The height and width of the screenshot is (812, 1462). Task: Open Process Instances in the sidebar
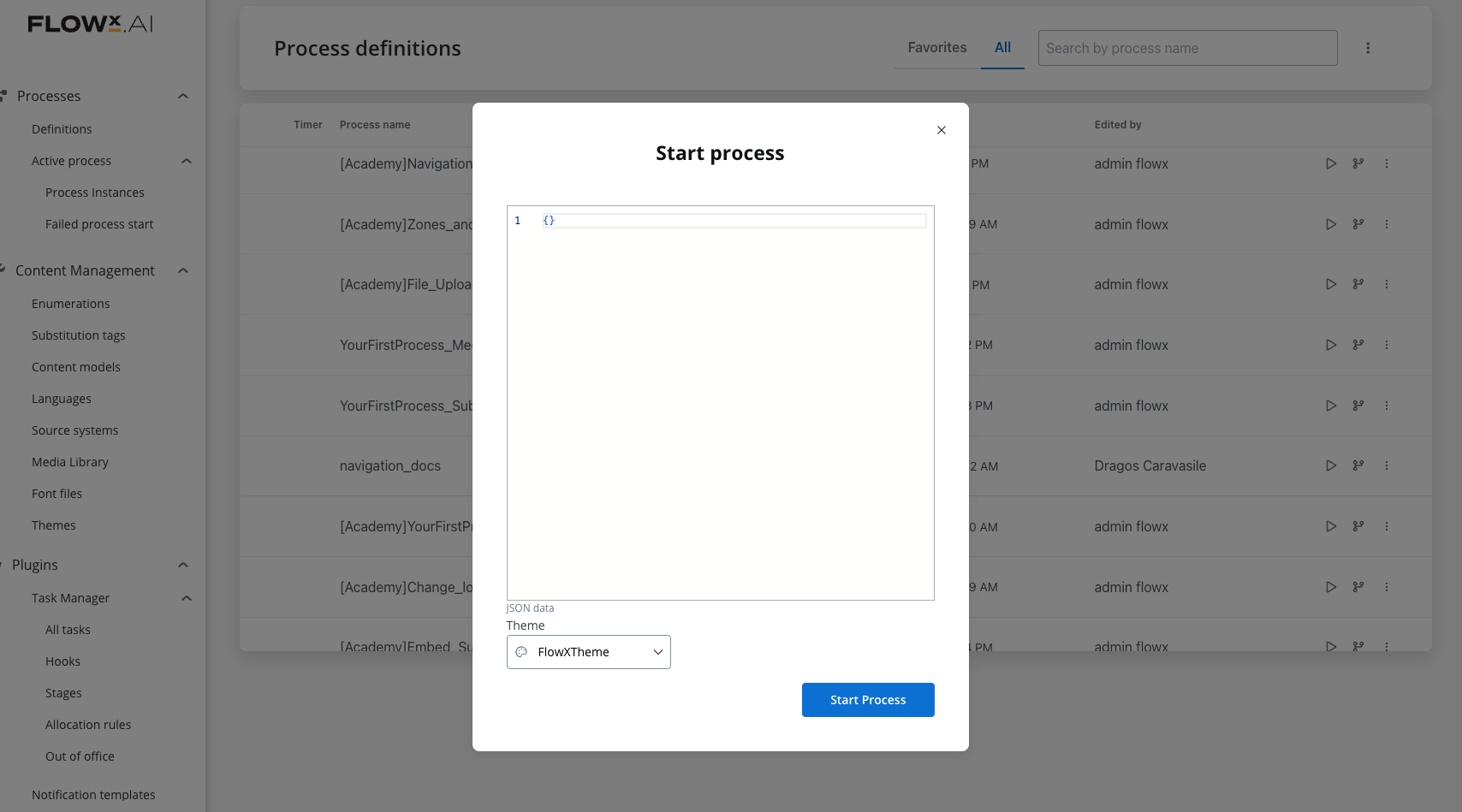click(x=95, y=193)
